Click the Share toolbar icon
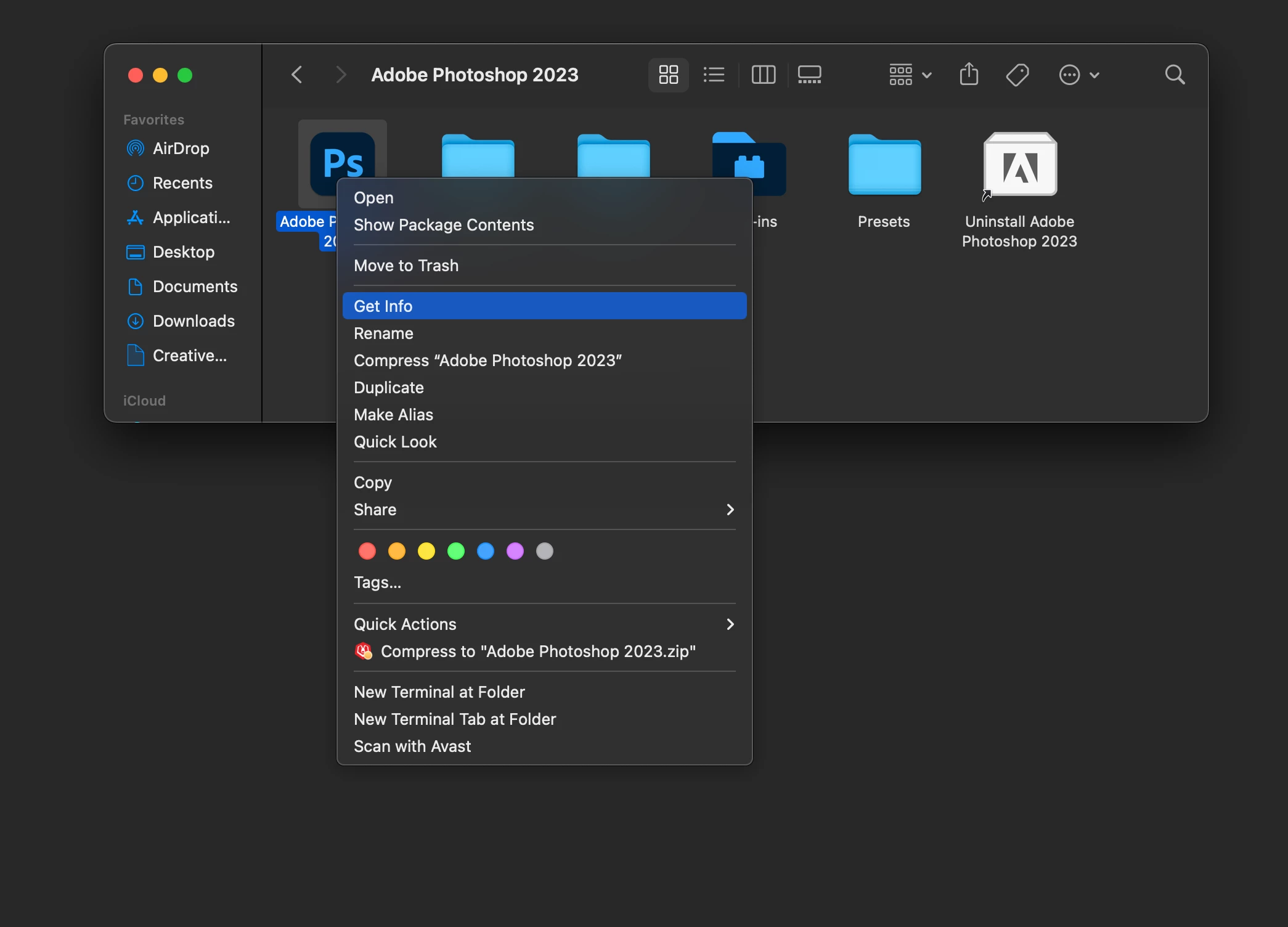This screenshot has width=1288, height=927. point(969,75)
